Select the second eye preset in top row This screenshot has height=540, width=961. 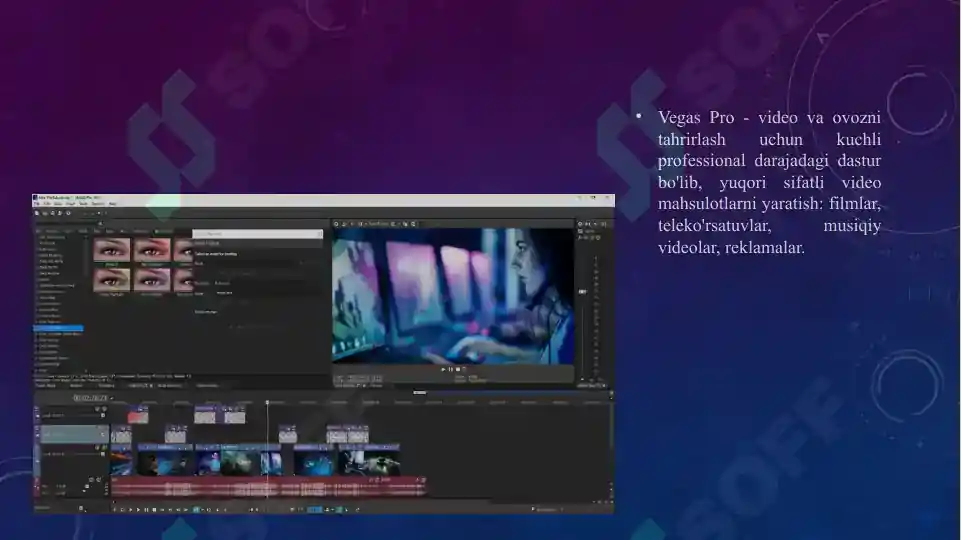(151, 251)
